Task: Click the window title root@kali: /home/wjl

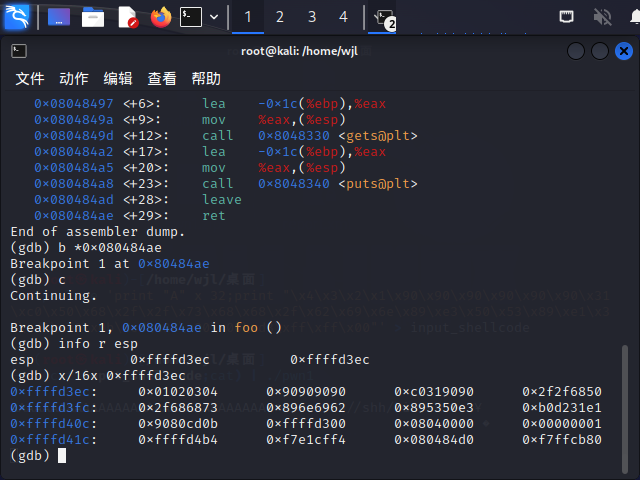Action: point(299,51)
